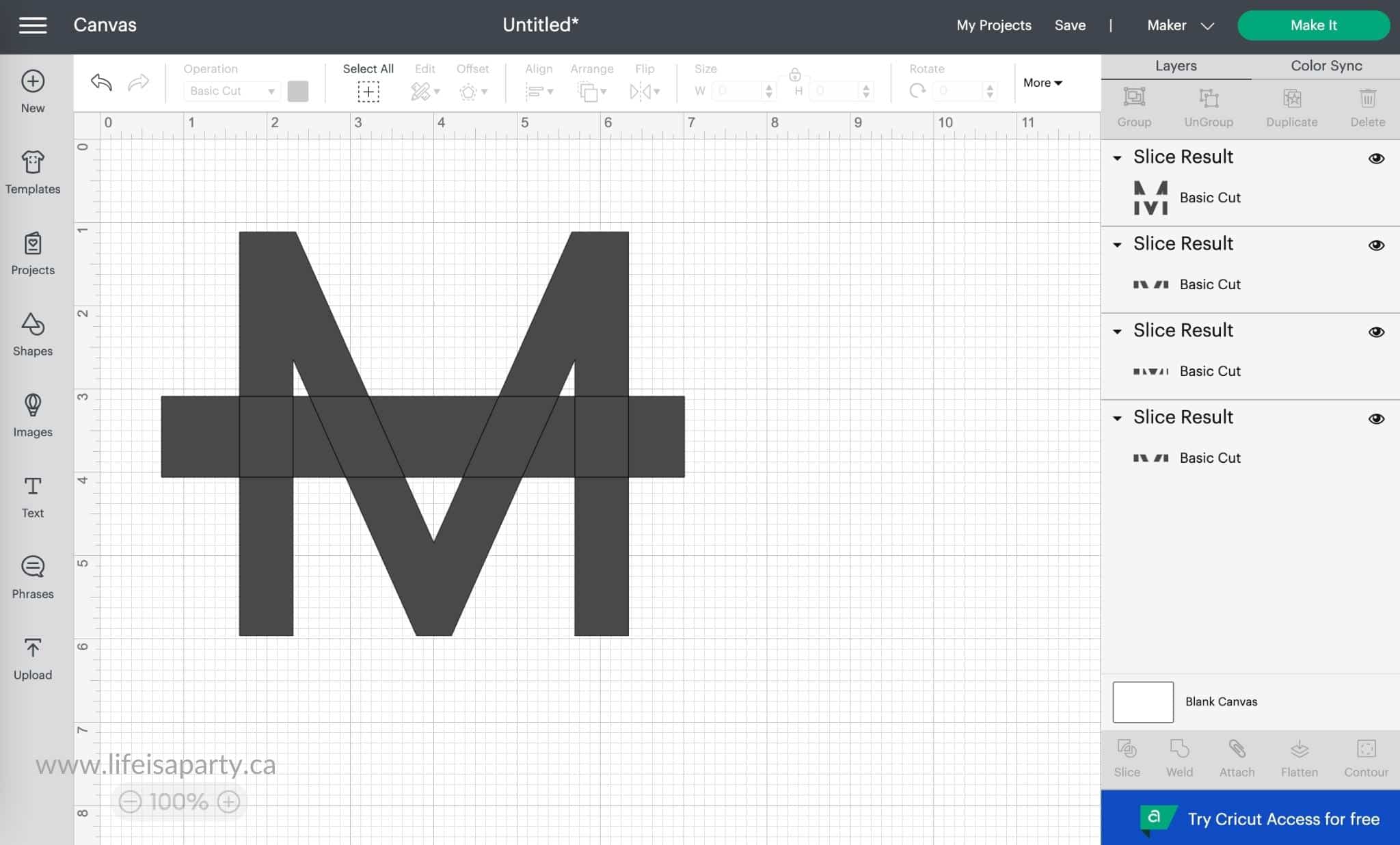Hide the fourth Slice Result layer
Screen dimensions: 1400x845
click(x=1377, y=418)
